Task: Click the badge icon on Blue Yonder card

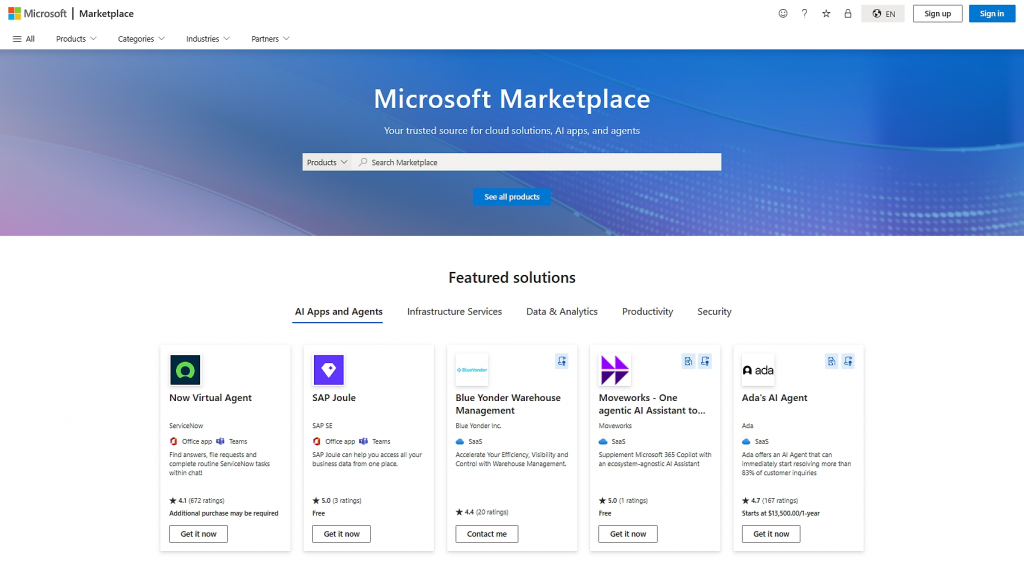Action: point(562,361)
